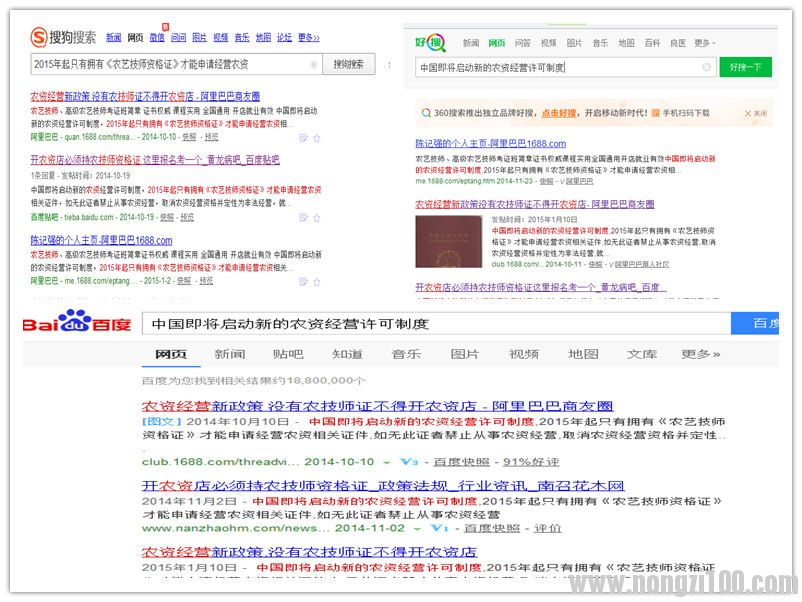Star the first Sogou result
Viewport: 802px width, 602px height.
[x=317, y=138]
